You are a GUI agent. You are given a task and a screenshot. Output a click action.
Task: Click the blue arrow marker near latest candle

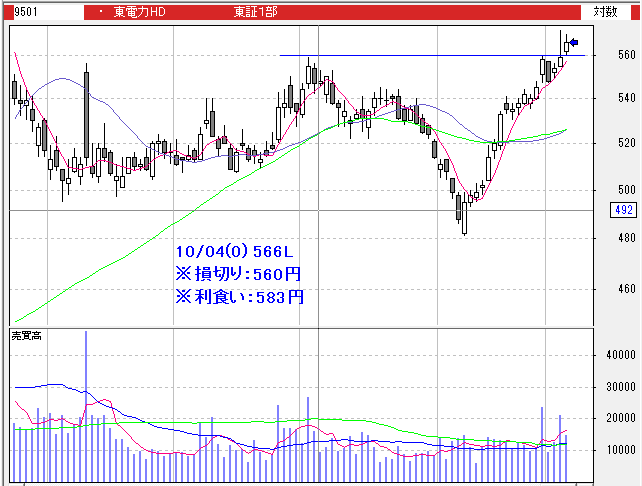pyautogui.click(x=574, y=43)
